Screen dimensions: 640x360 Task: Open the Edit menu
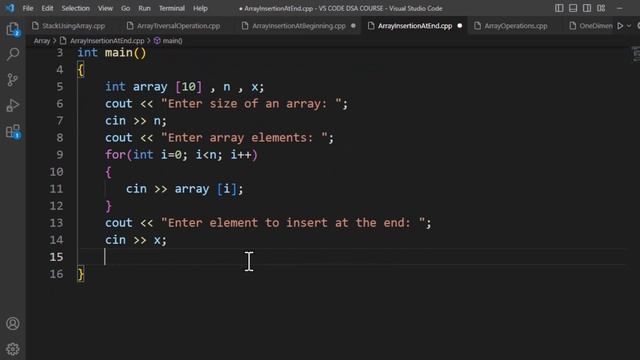pyautogui.click(x=47, y=8)
